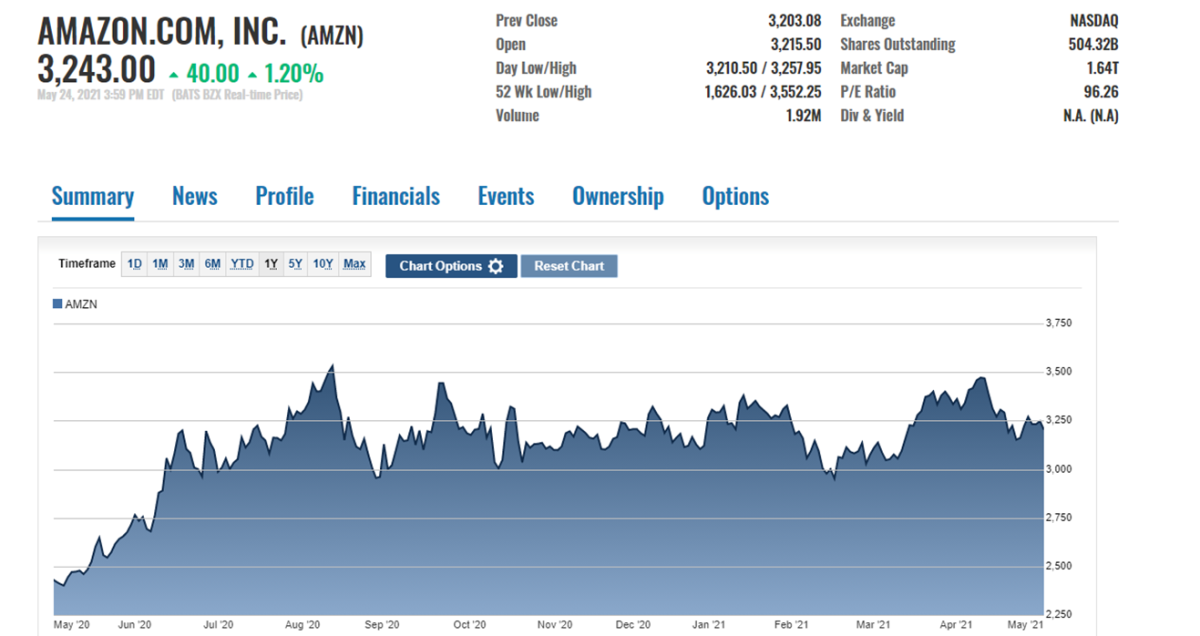Click the Shares Outstanding value 504.32B
This screenshot has width=1200, height=636.
point(1094,44)
